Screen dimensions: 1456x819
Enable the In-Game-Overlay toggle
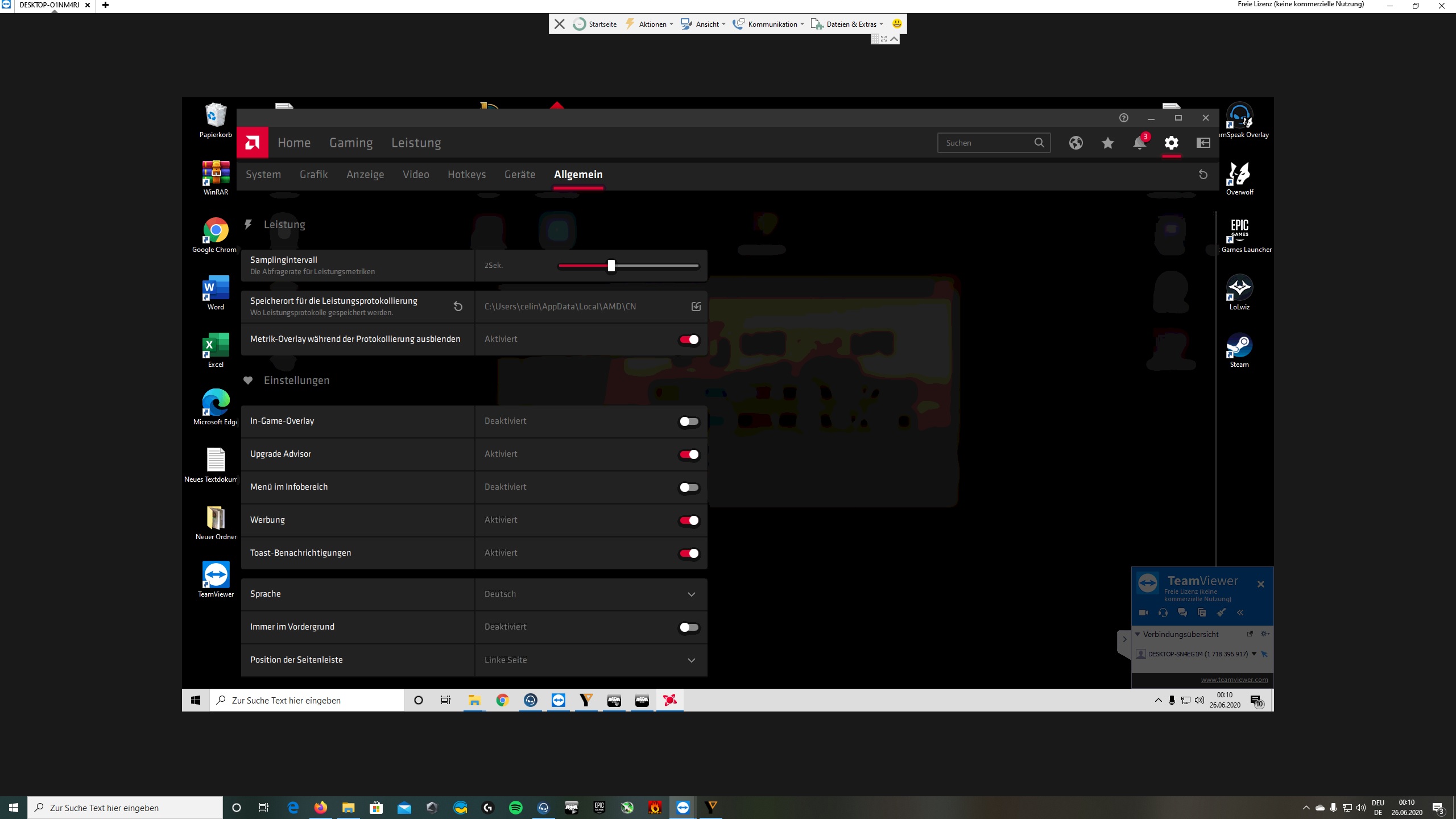tap(689, 421)
